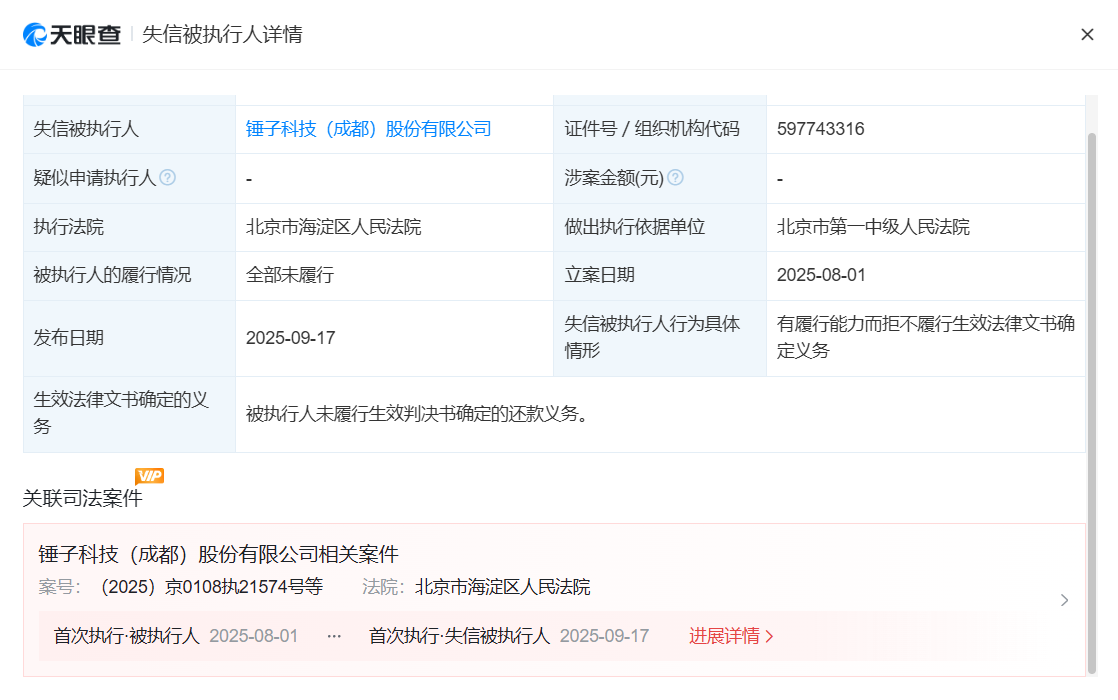Click the vertical scrollbar of the dialog
The width and height of the screenshot is (1118, 700).
tap(1092, 403)
